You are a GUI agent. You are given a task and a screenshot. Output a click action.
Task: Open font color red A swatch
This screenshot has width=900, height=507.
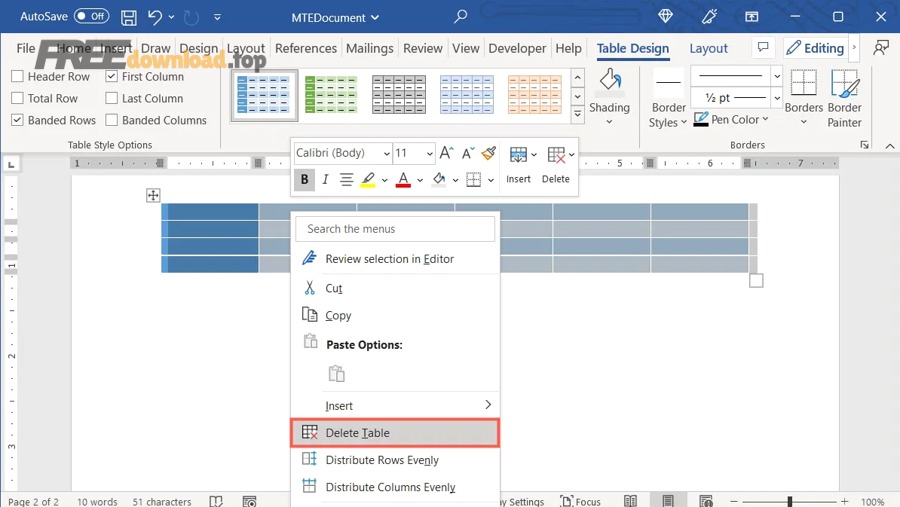pyautogui.click(x=404, y=180)
